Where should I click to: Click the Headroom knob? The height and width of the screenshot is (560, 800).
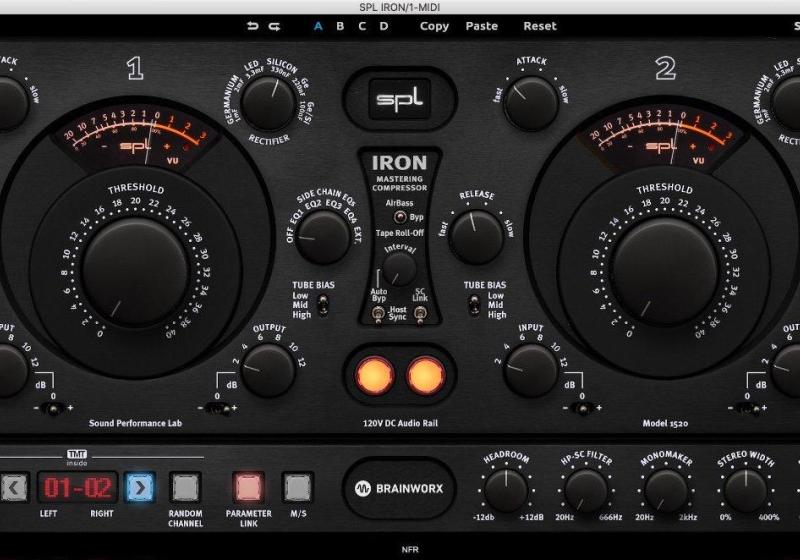coord(506,490)
